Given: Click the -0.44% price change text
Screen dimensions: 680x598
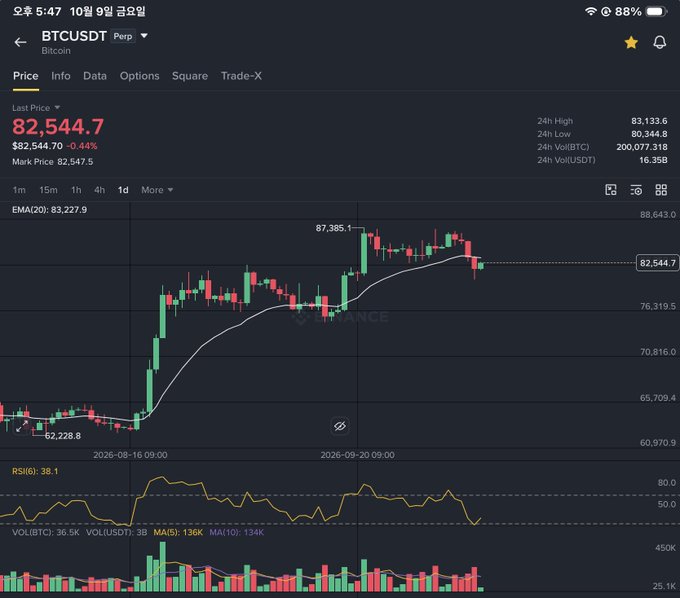Looking at the screenshot, I should pyautogui.click(x=82, y=146).
